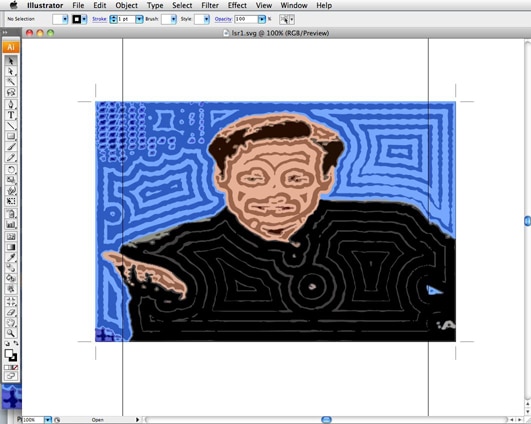Select the Column Graph tool
This screenshot has width=531, height=424.
pyautogui.click(x=11, y=224)
